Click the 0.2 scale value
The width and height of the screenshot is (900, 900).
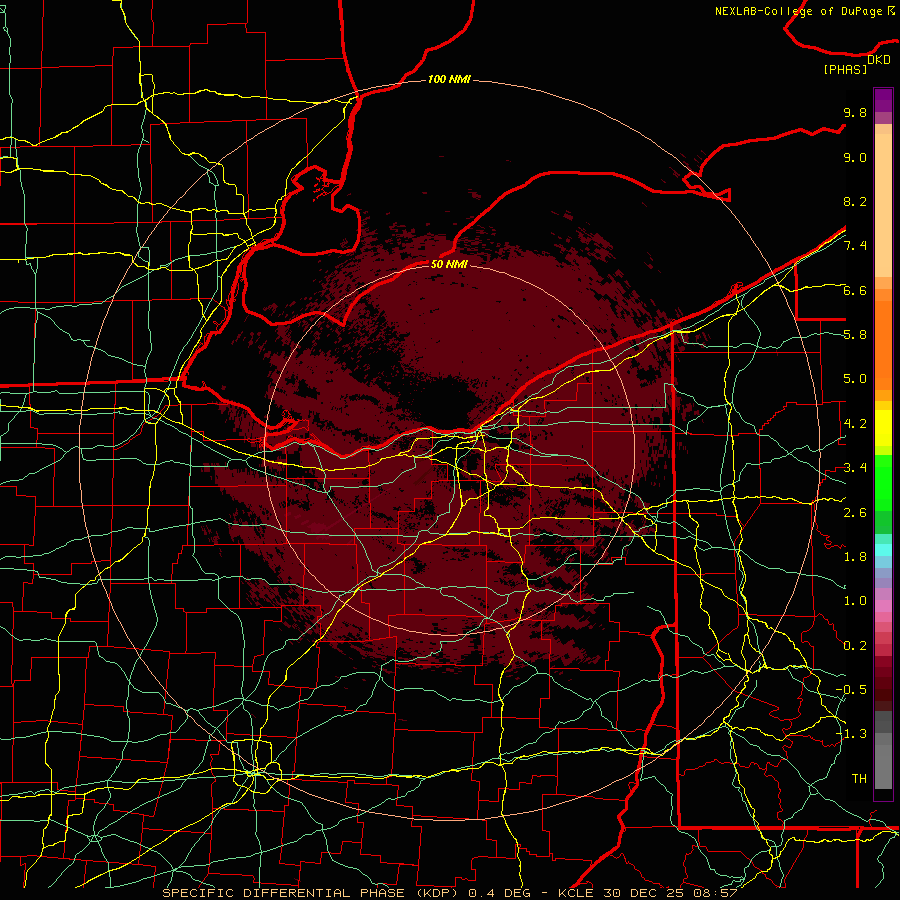point(855,646)
